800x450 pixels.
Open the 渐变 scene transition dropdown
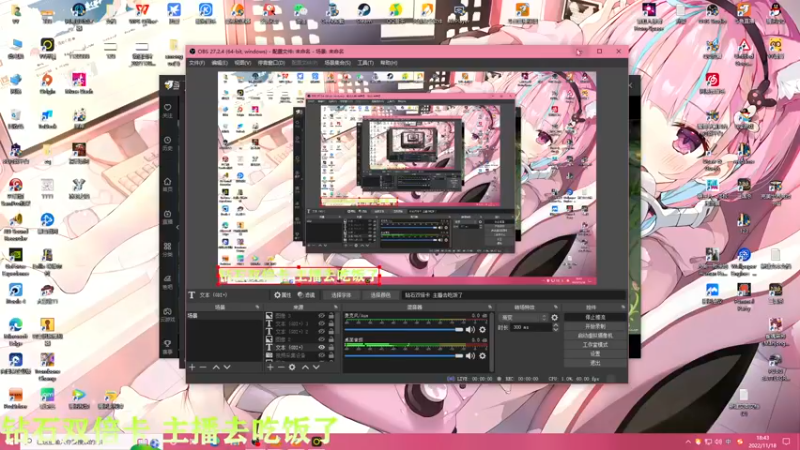click(x=523, y=317)
